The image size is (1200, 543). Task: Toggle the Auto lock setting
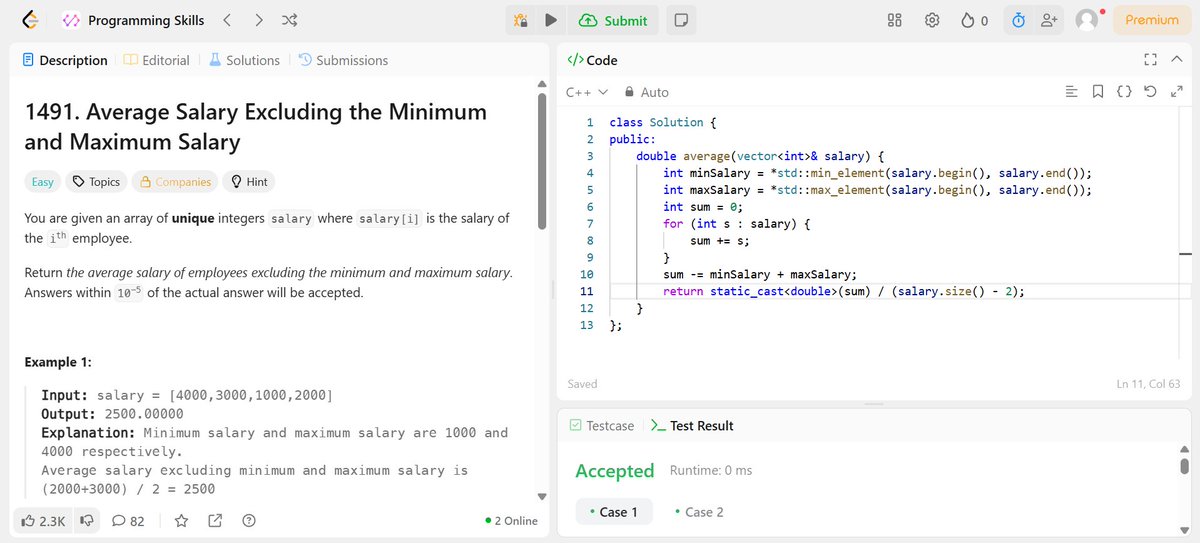pos(646,92)
